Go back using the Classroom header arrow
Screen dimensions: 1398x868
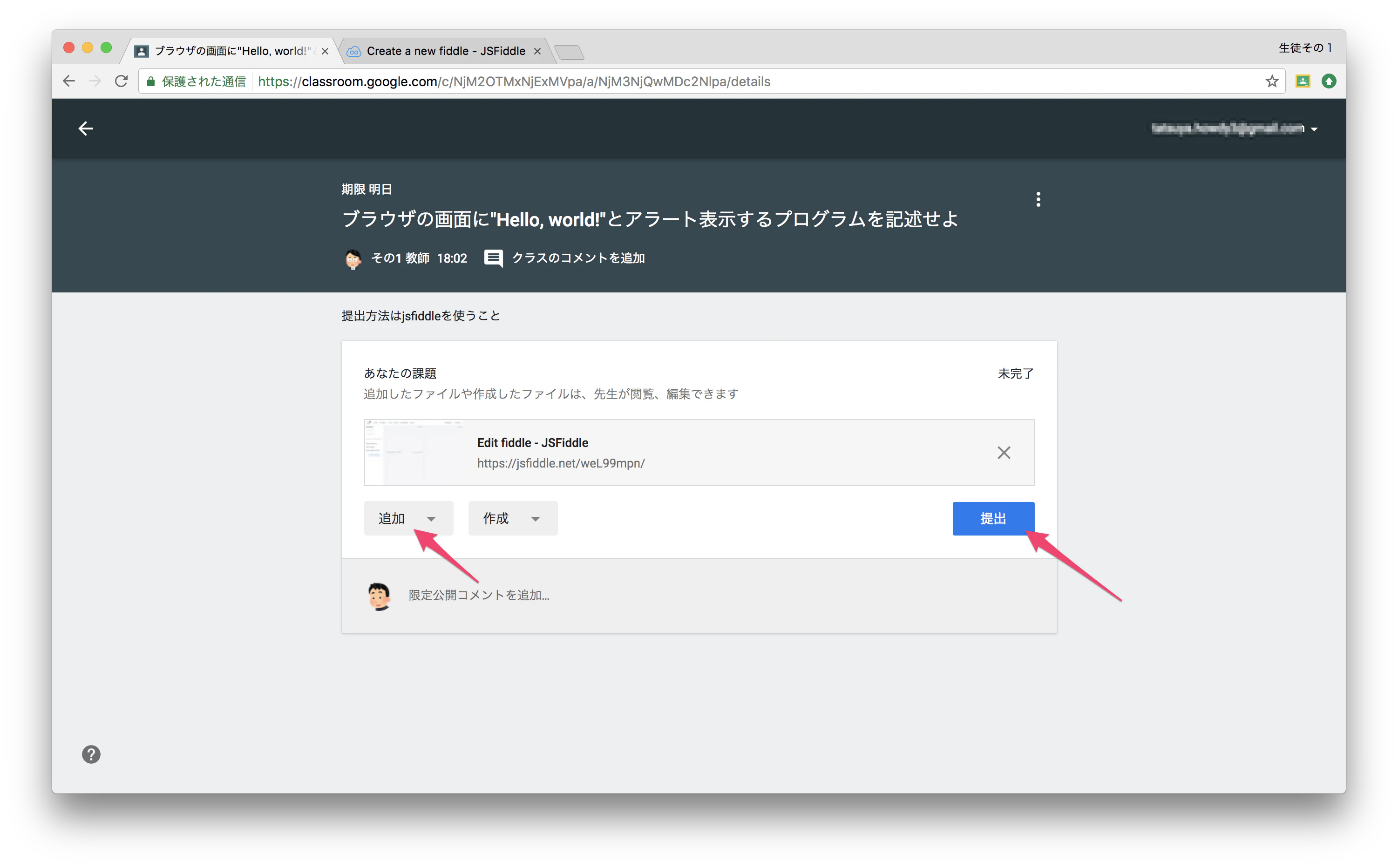[86, 128]
